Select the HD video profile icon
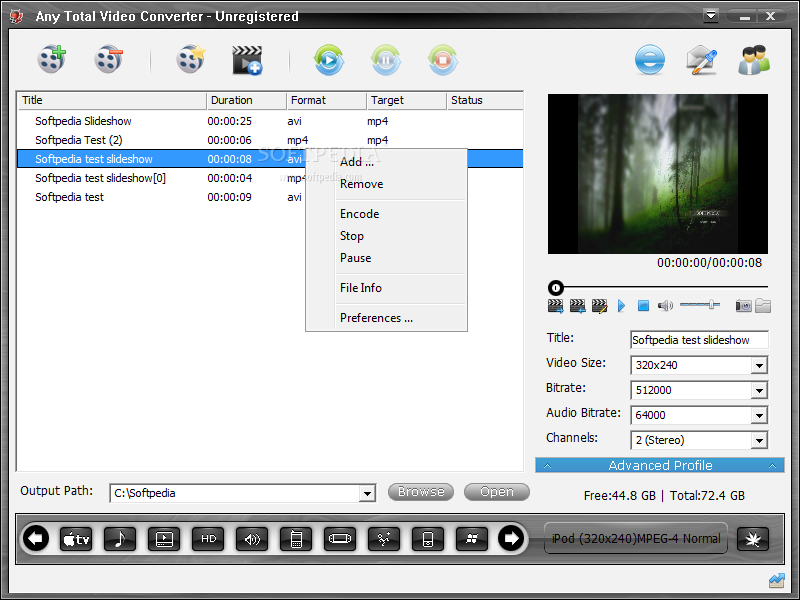 [x=208, y=539]
